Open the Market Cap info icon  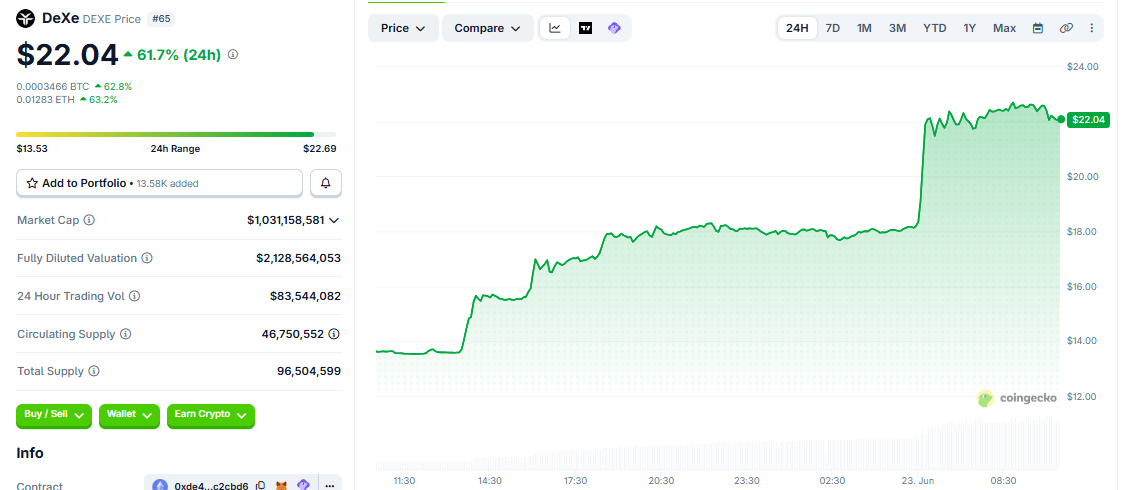coord(89,221)
